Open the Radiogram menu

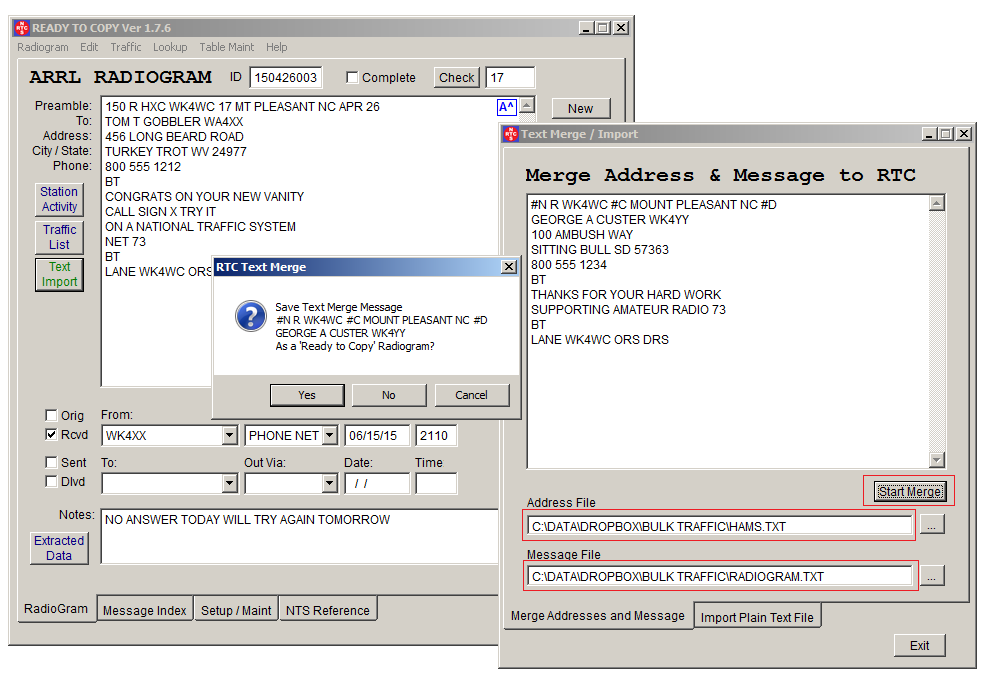[43, 47]
